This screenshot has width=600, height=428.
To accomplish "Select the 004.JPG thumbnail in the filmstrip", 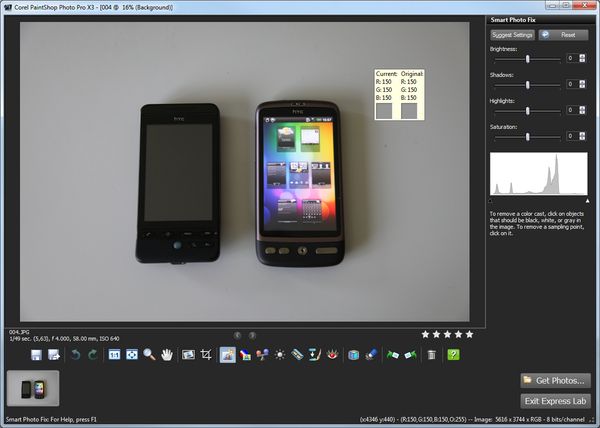I will [x=33, y=389].
